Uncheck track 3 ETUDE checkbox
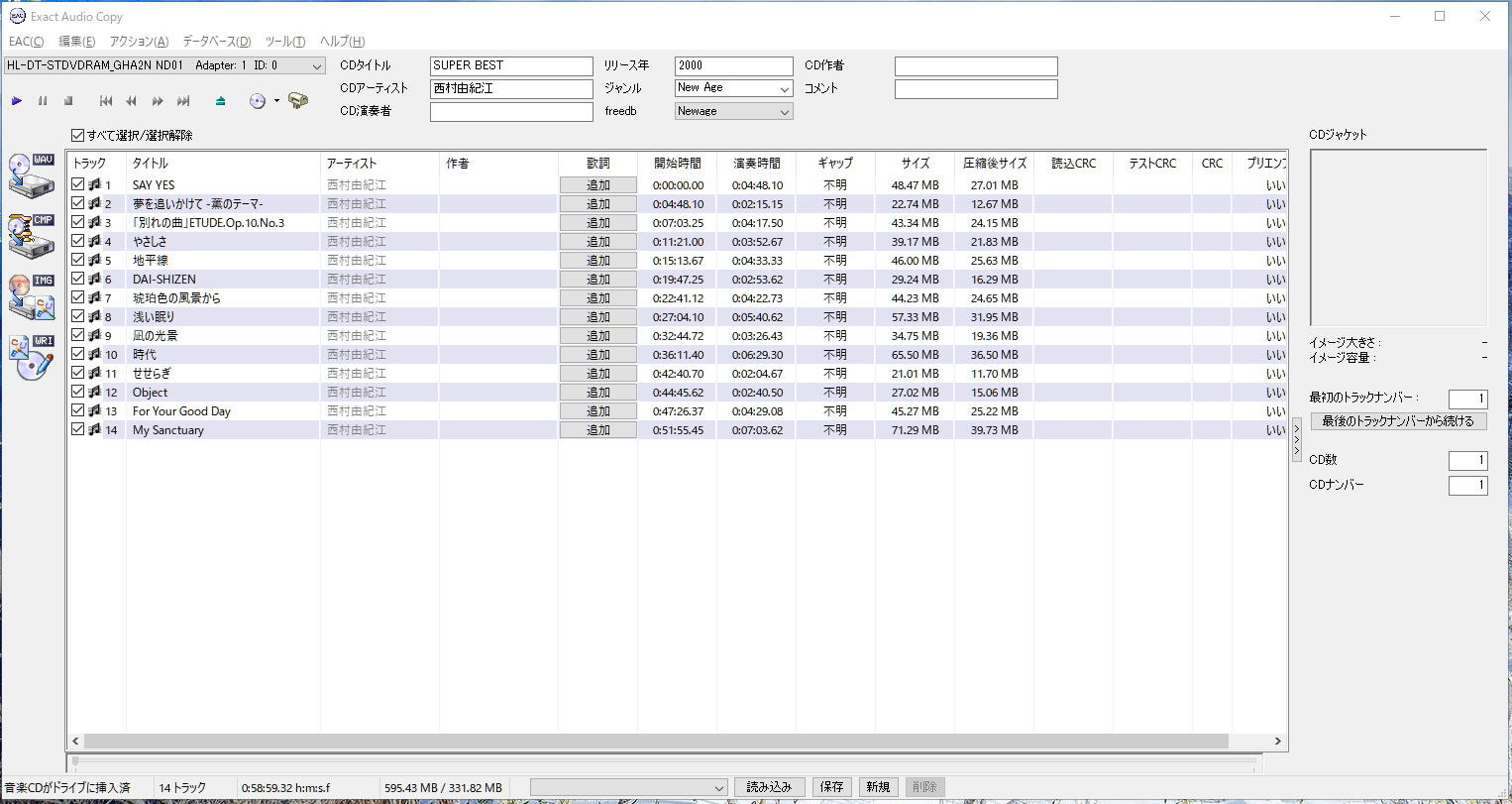Viewport: 1512px width, 804px height. [x=78, y=222]
